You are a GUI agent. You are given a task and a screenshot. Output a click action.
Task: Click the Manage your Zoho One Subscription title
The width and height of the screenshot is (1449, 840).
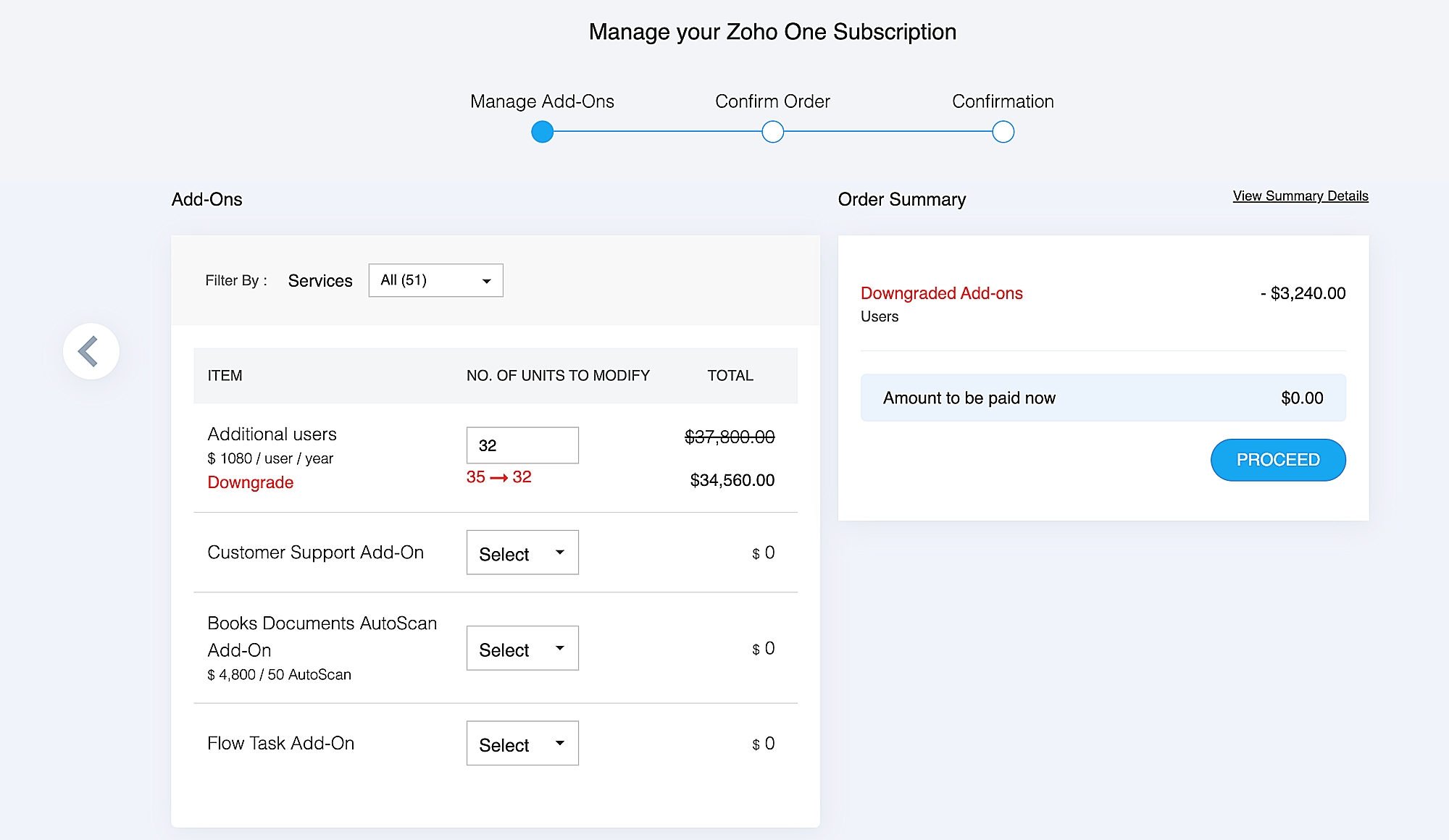(x=772, y=32)
